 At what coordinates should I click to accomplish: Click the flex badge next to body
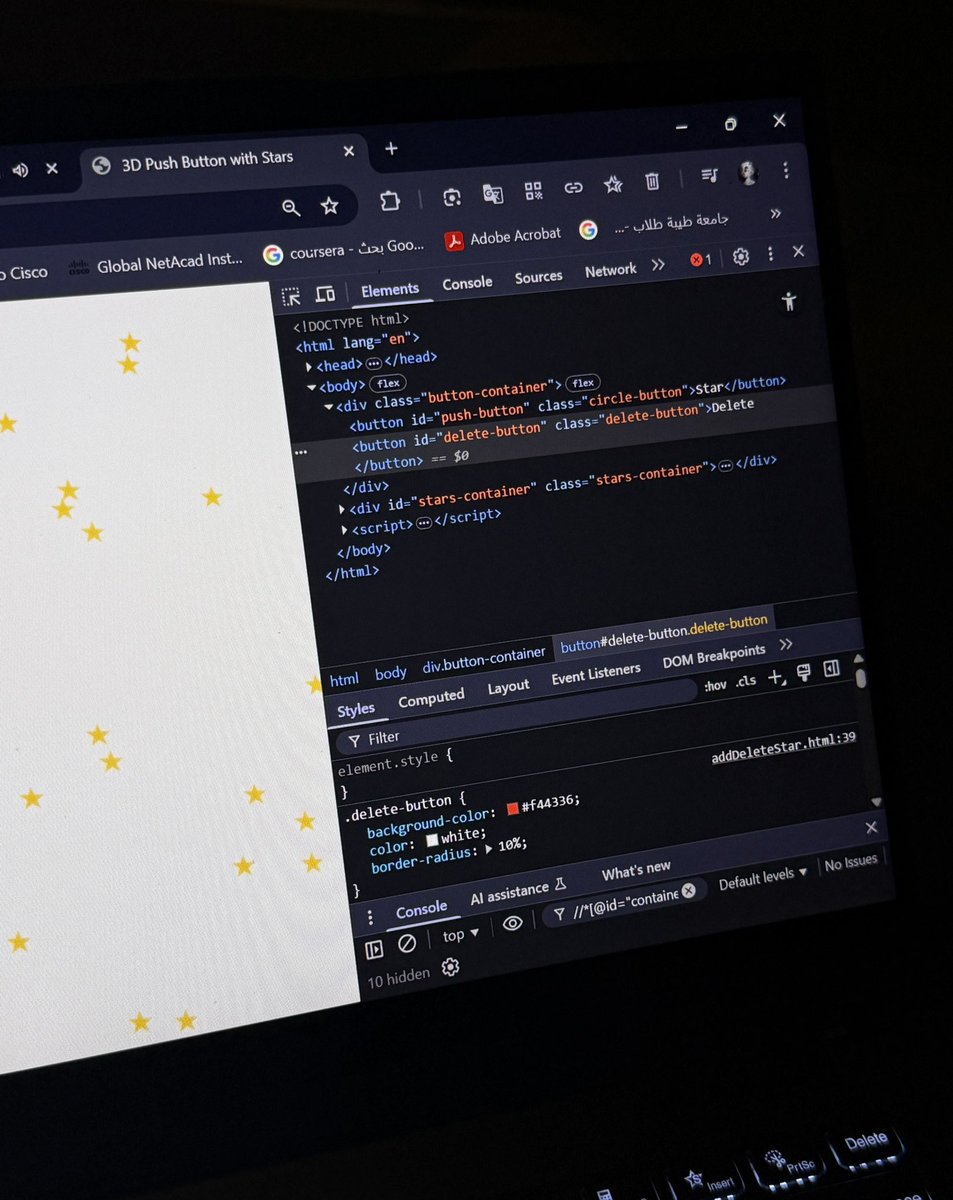(388, 383)
